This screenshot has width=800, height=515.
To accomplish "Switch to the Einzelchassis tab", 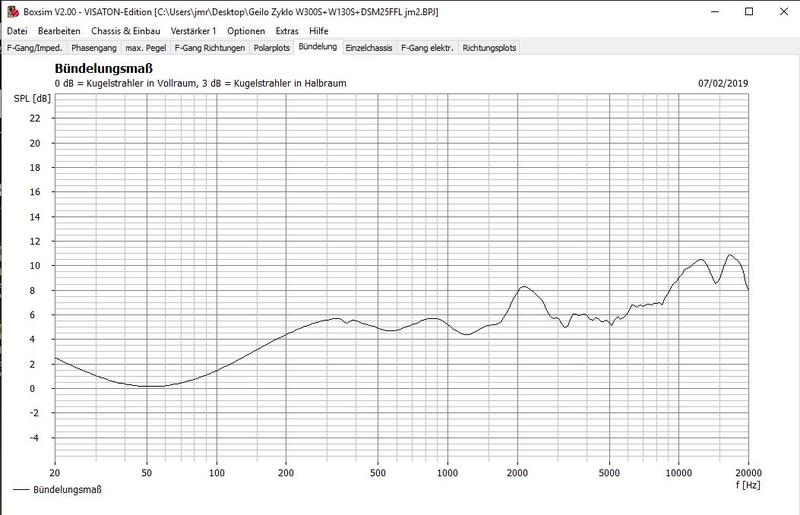I will click(x=369, y=47).
